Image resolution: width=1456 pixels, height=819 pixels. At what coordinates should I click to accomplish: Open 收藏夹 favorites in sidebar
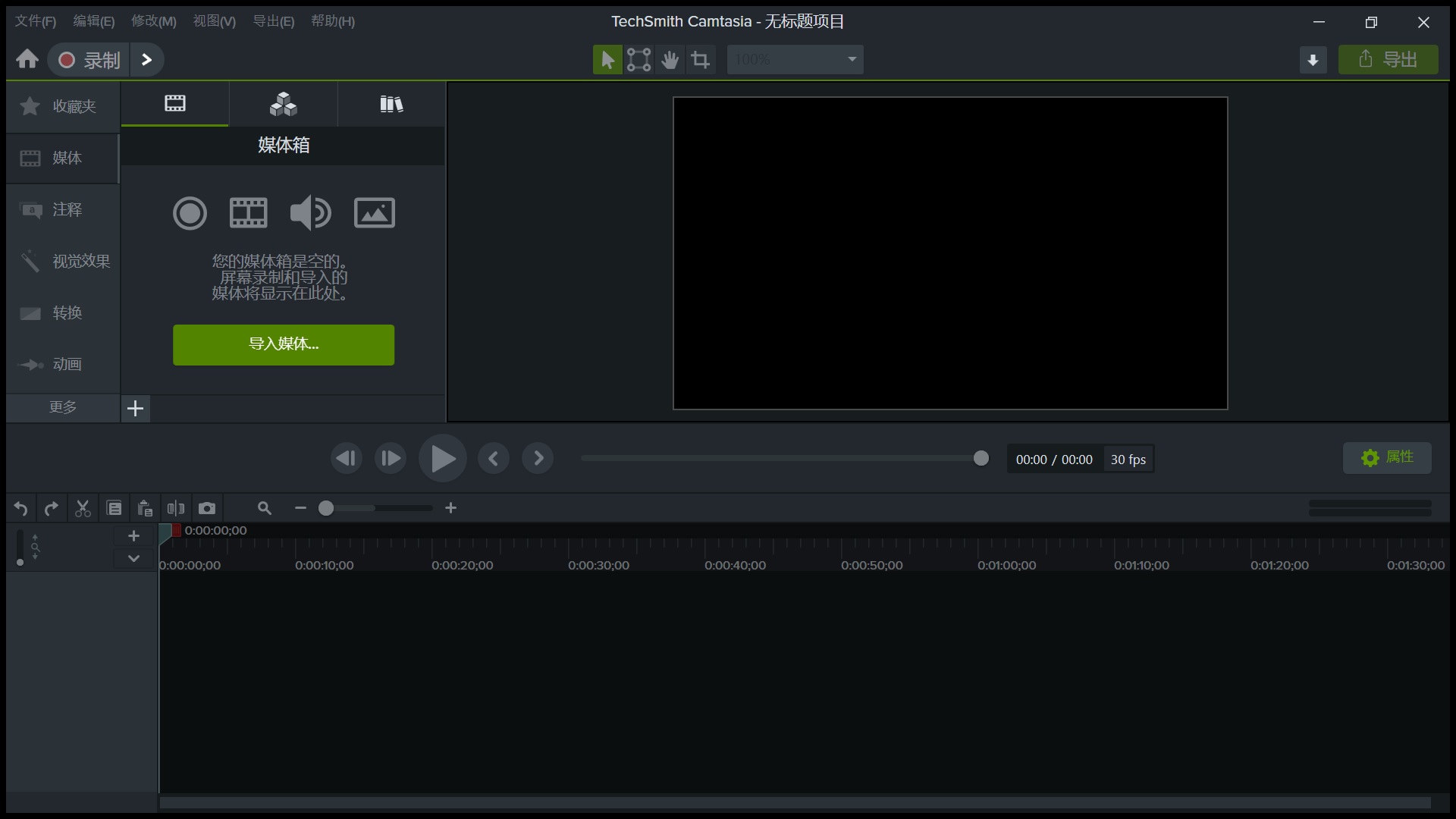(x=63, y=106)
